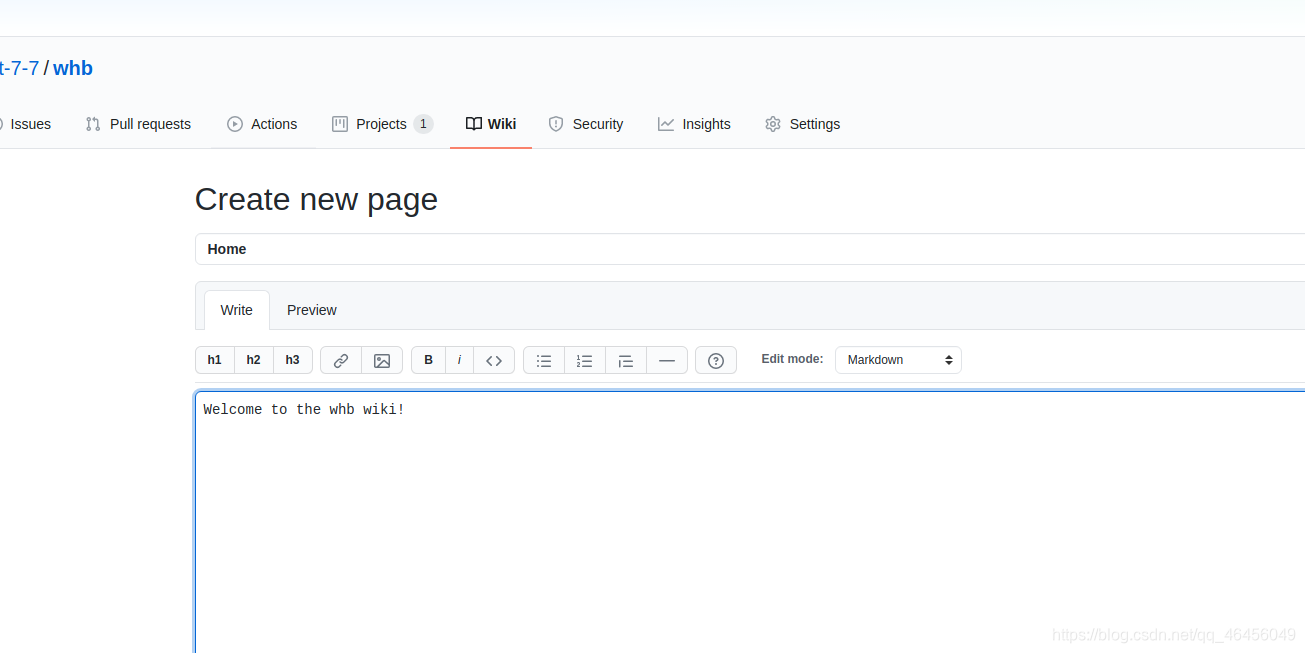Open the Insights tab
1305x653 pixels.
click(x=694, y=124)
